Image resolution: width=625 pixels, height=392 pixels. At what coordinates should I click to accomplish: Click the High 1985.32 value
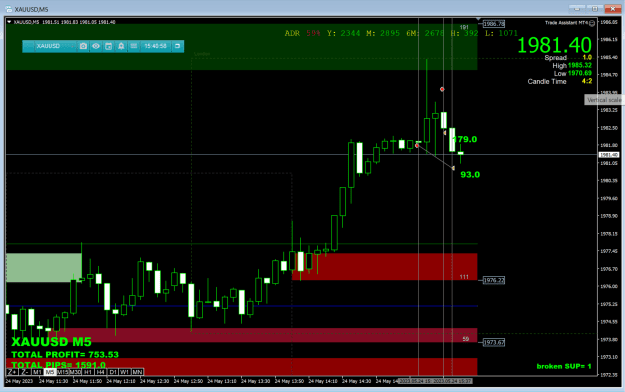(580, 65)
